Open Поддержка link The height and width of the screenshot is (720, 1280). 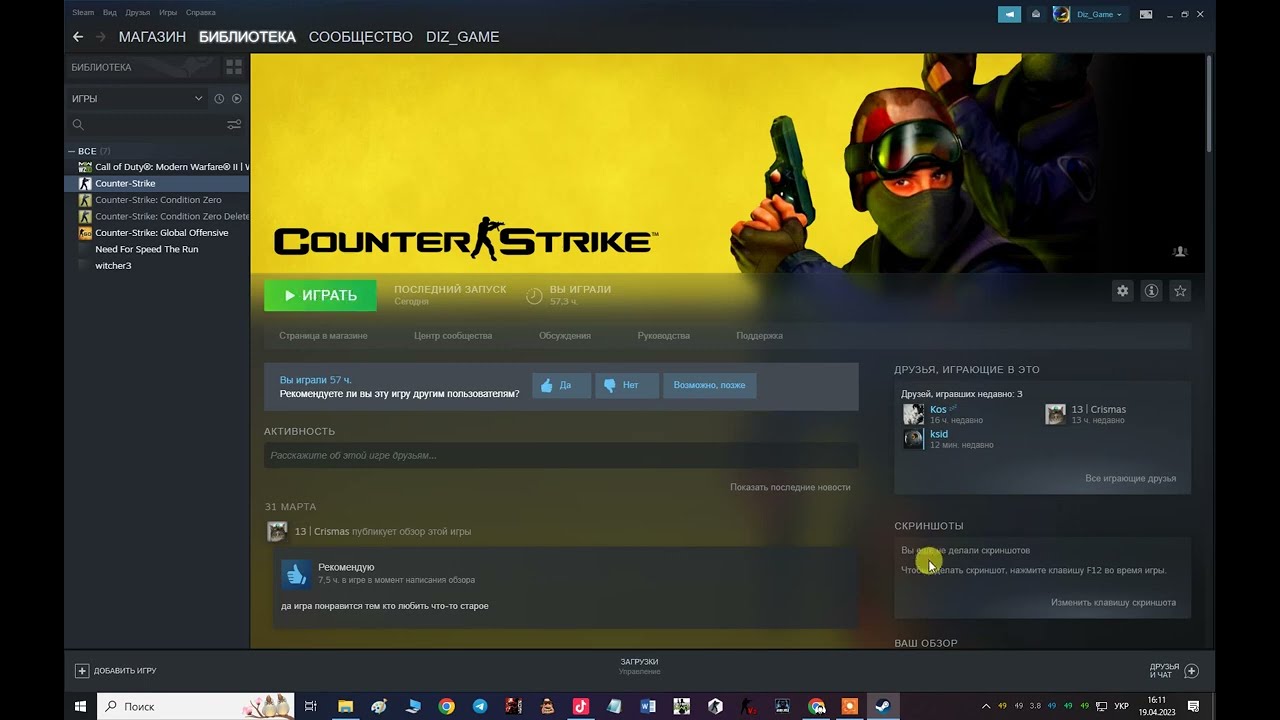[x=759, y=336]
